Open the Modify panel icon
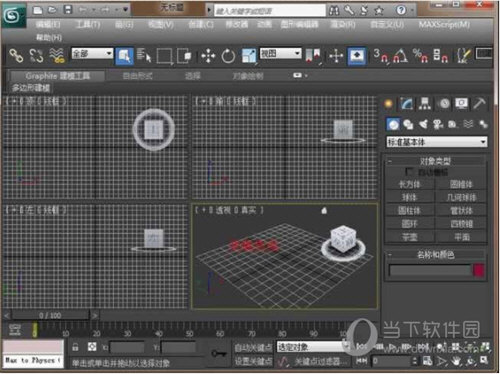 coord(407,104)
